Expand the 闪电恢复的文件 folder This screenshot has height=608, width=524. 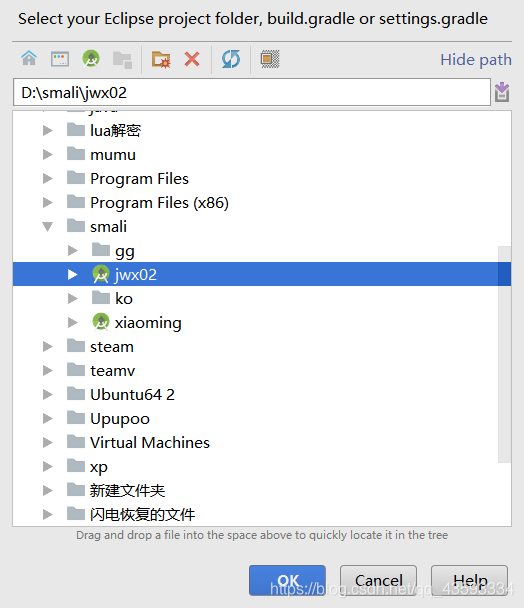[x=48, y=515]
